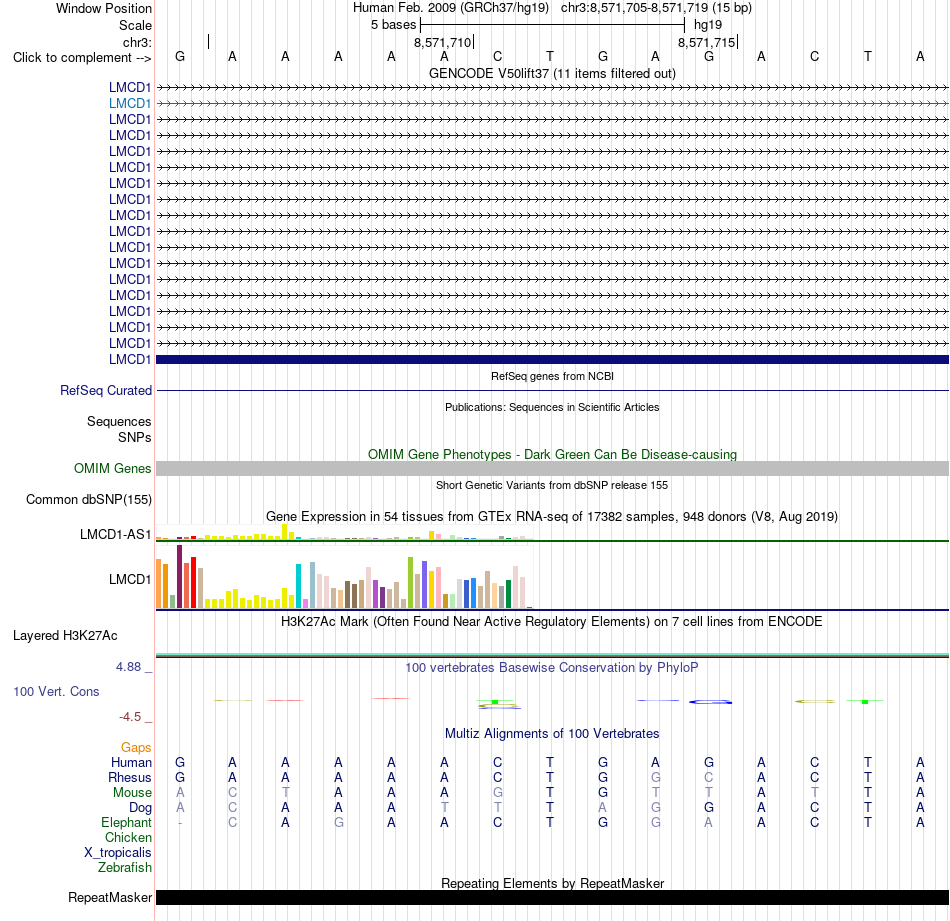
Task: Click the RepeatMasker track label
Action: tap(110, 897)
